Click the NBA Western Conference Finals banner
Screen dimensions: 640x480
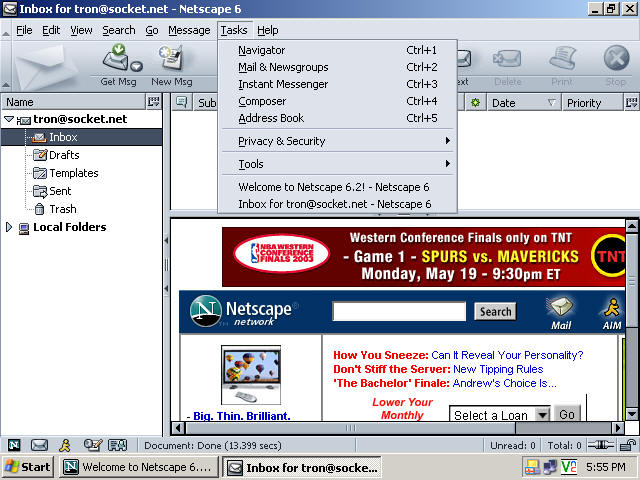(424, 257)
